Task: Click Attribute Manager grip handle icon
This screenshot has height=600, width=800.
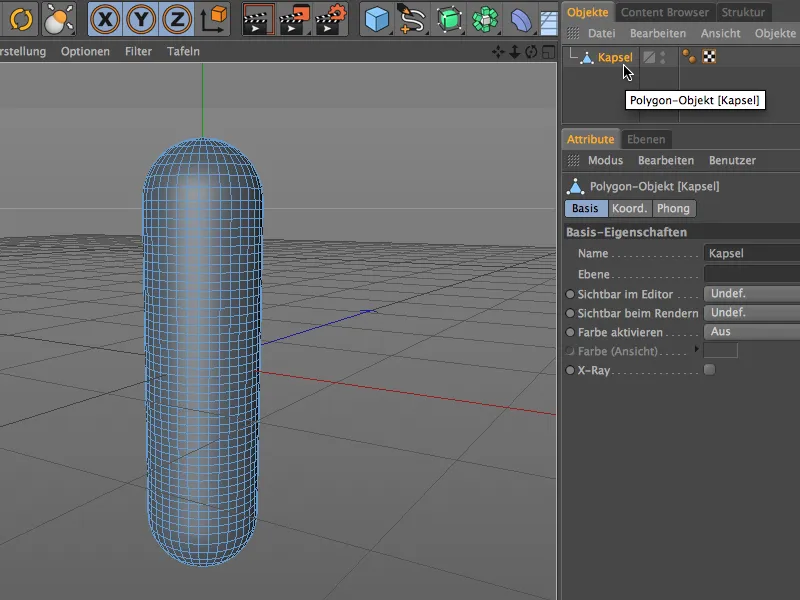Action: (x=573, y=160)
